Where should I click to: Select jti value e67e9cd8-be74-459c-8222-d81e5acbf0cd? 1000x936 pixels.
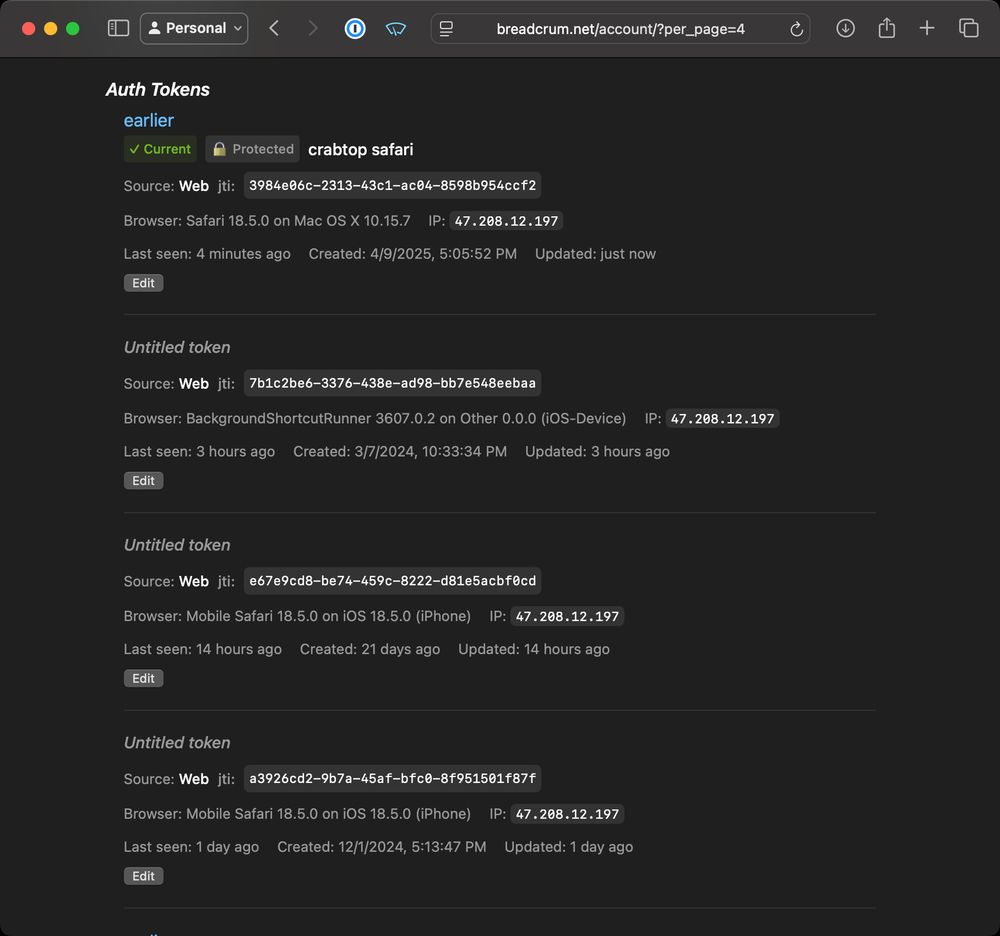392,581
